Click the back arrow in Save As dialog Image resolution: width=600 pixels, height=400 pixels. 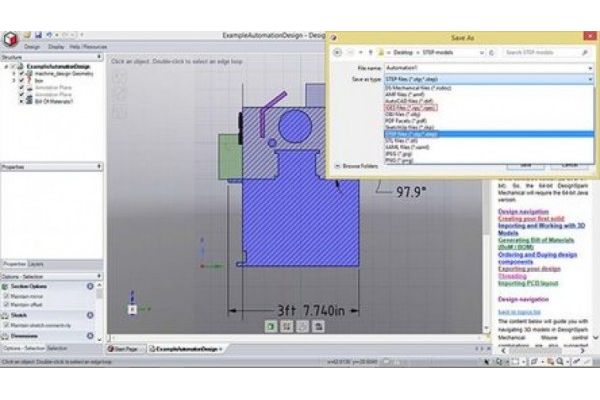(x=338, y=52)
